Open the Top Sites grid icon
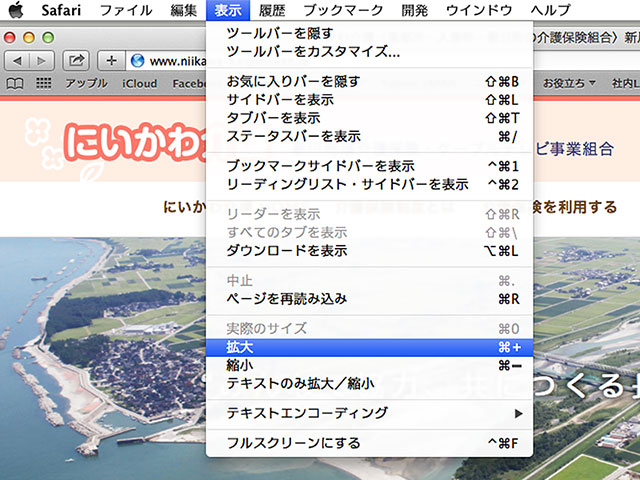640x480 pixels. (44, 83)
